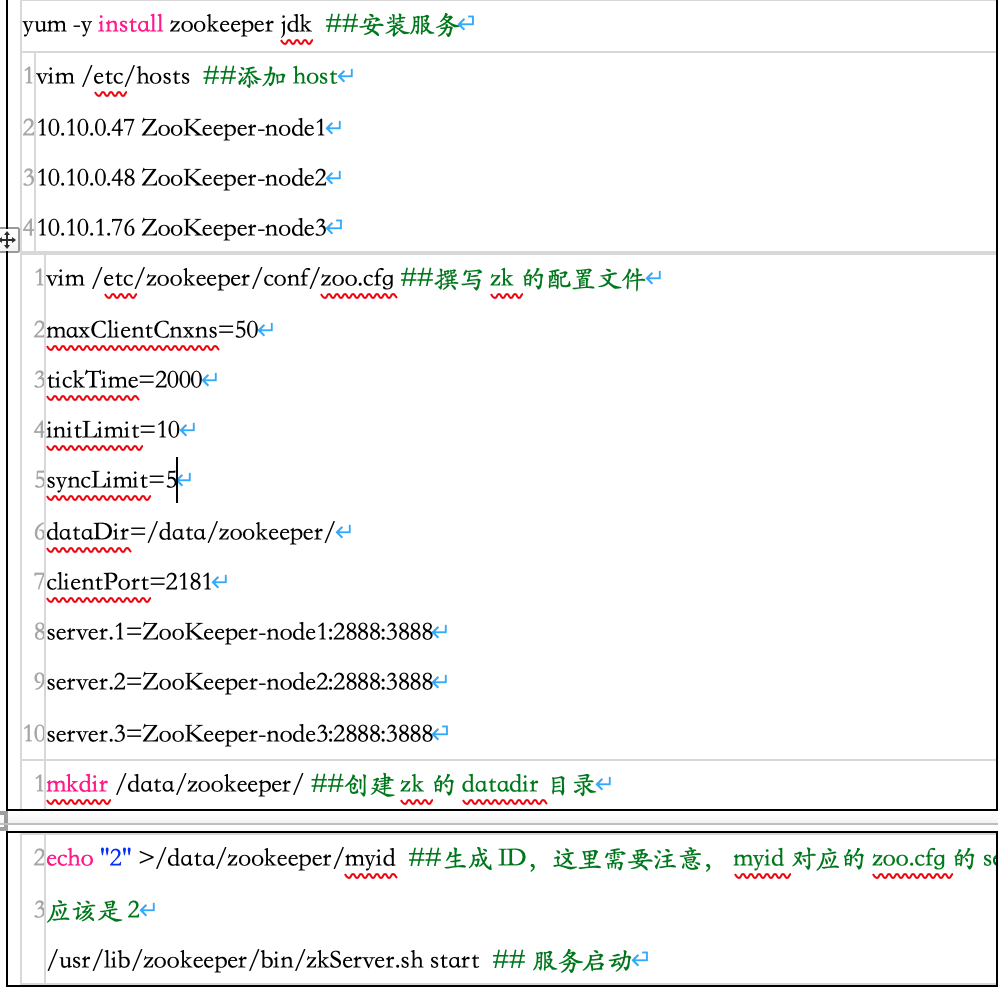998x988 pixels.
Task: Click '10.10.0.48 ZooKeeper-node2' line
Action: pyautogui.click(x=181, y=178)
